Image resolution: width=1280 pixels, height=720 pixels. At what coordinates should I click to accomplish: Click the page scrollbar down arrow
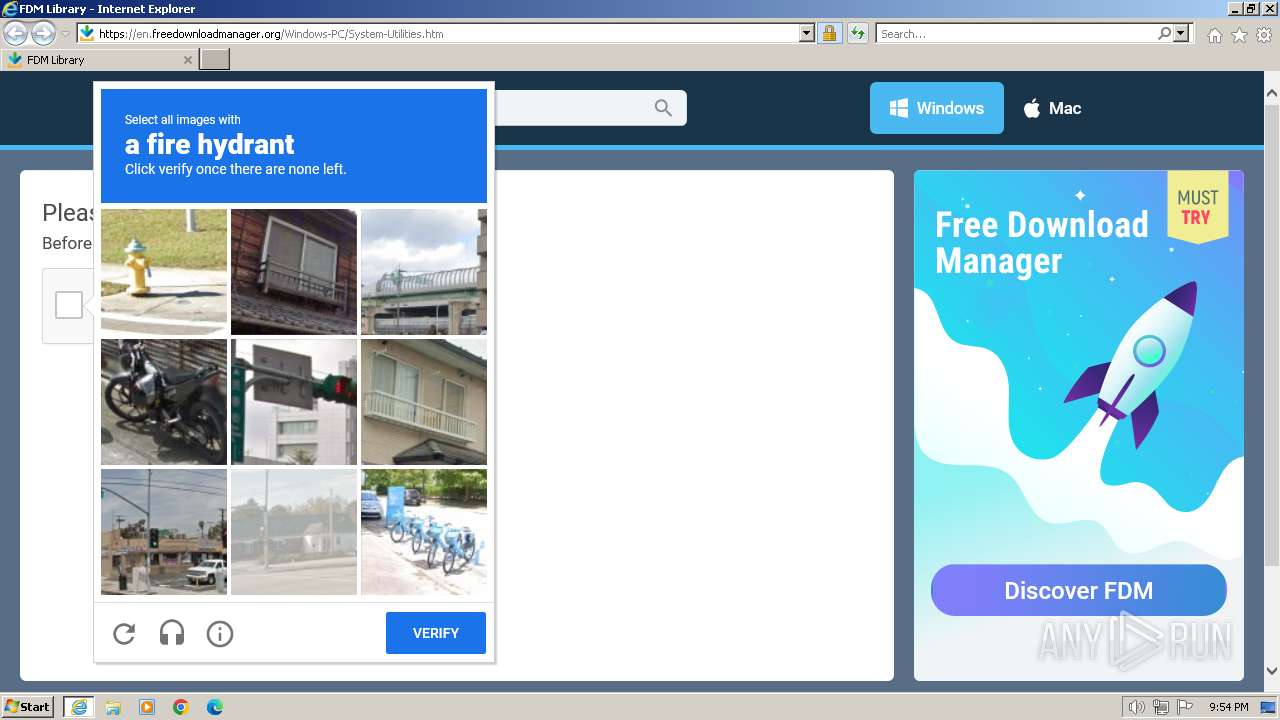click(1271, 671)
